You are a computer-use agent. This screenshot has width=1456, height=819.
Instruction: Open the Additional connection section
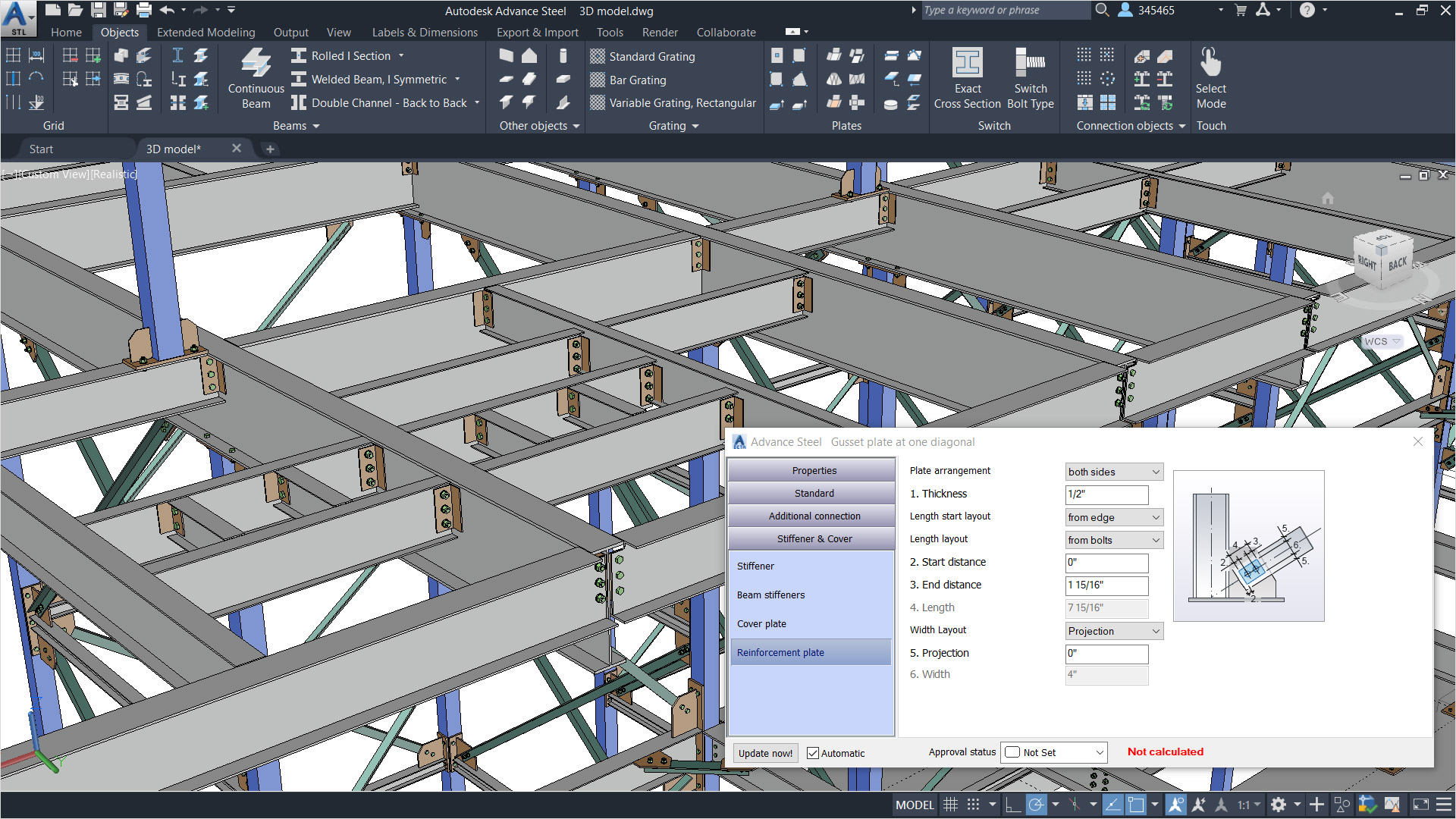[x=811, y=516]
